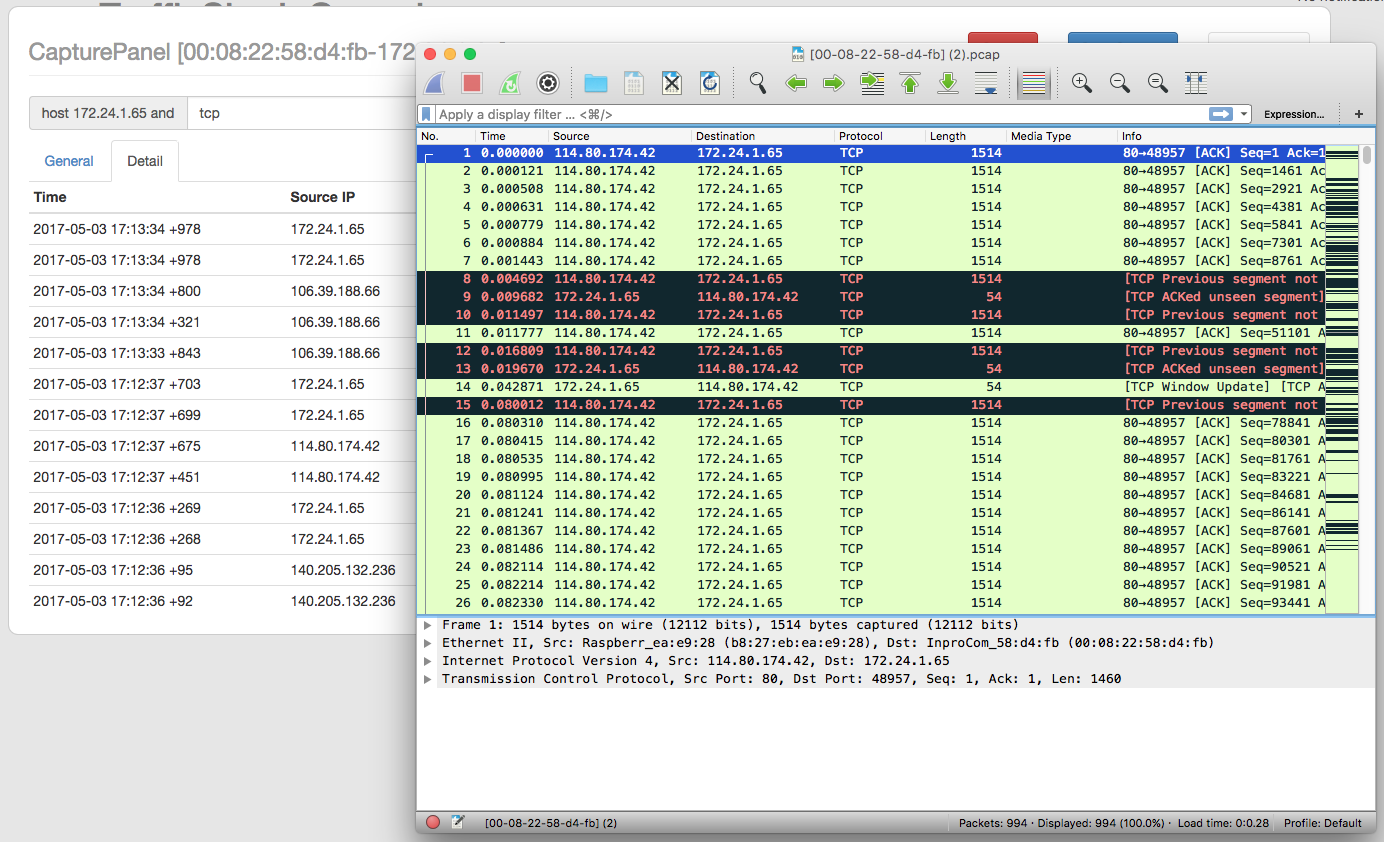The height and width of the screenshot is (842, 1384).
Task: Open capture options gear icon
Action: (547, 83)
